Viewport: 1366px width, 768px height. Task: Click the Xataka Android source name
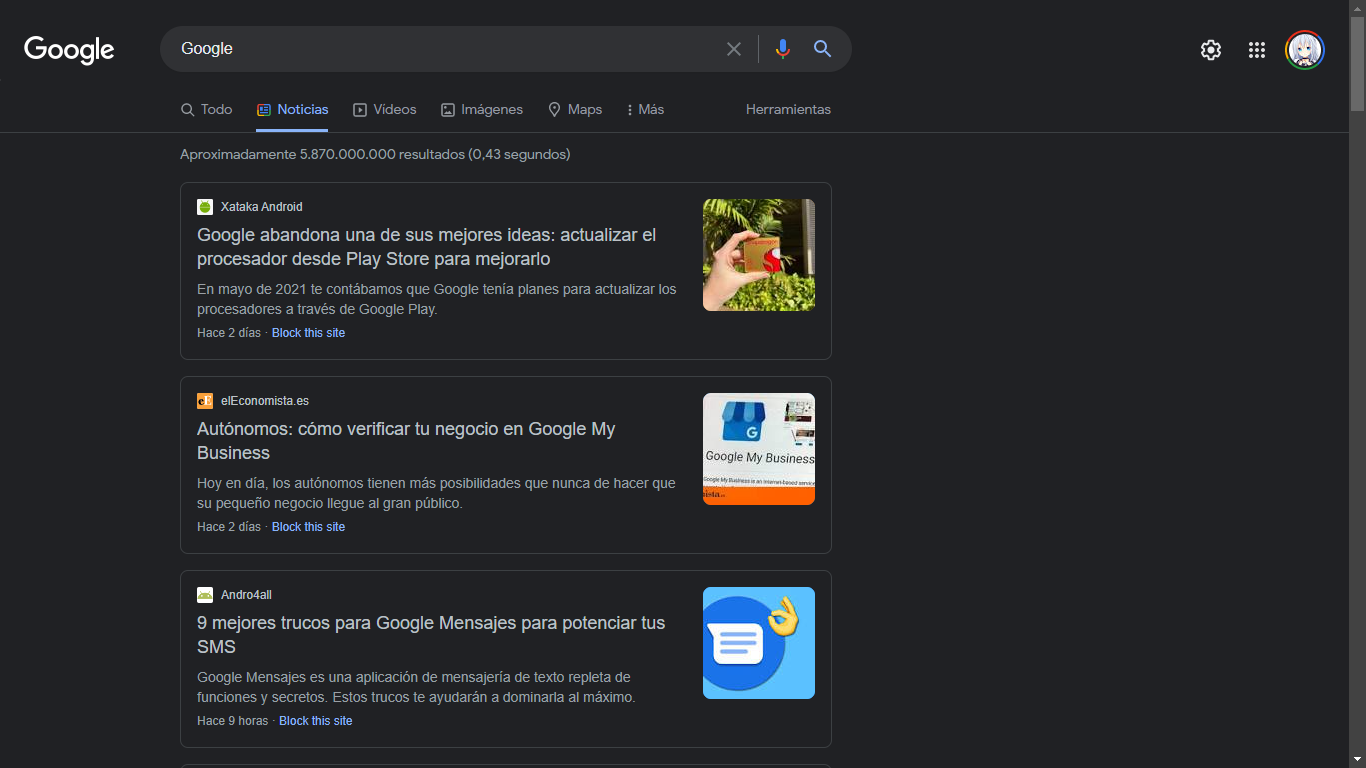[x=262, y=207]
